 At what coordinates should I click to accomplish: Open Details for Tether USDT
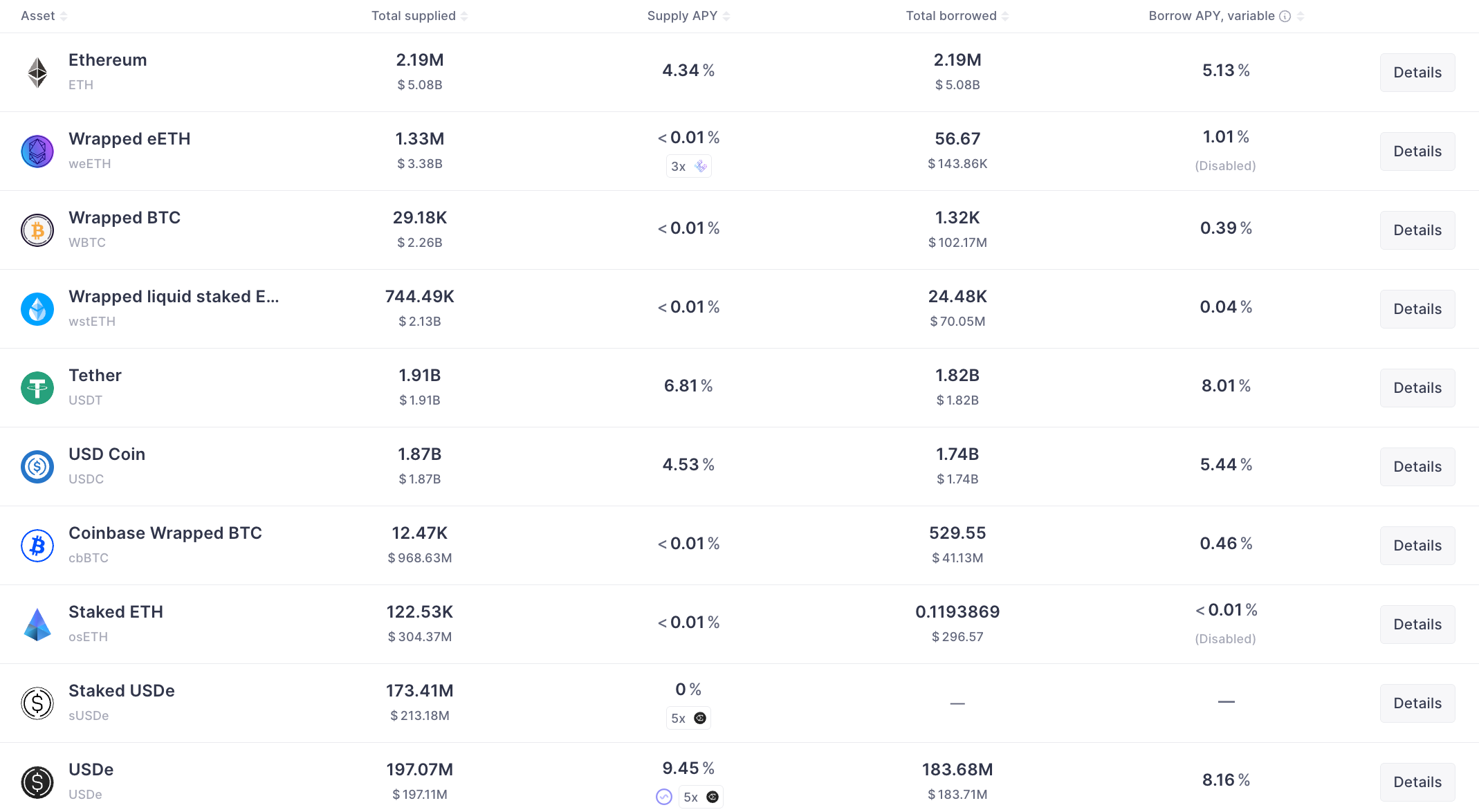click(1417, 387)
